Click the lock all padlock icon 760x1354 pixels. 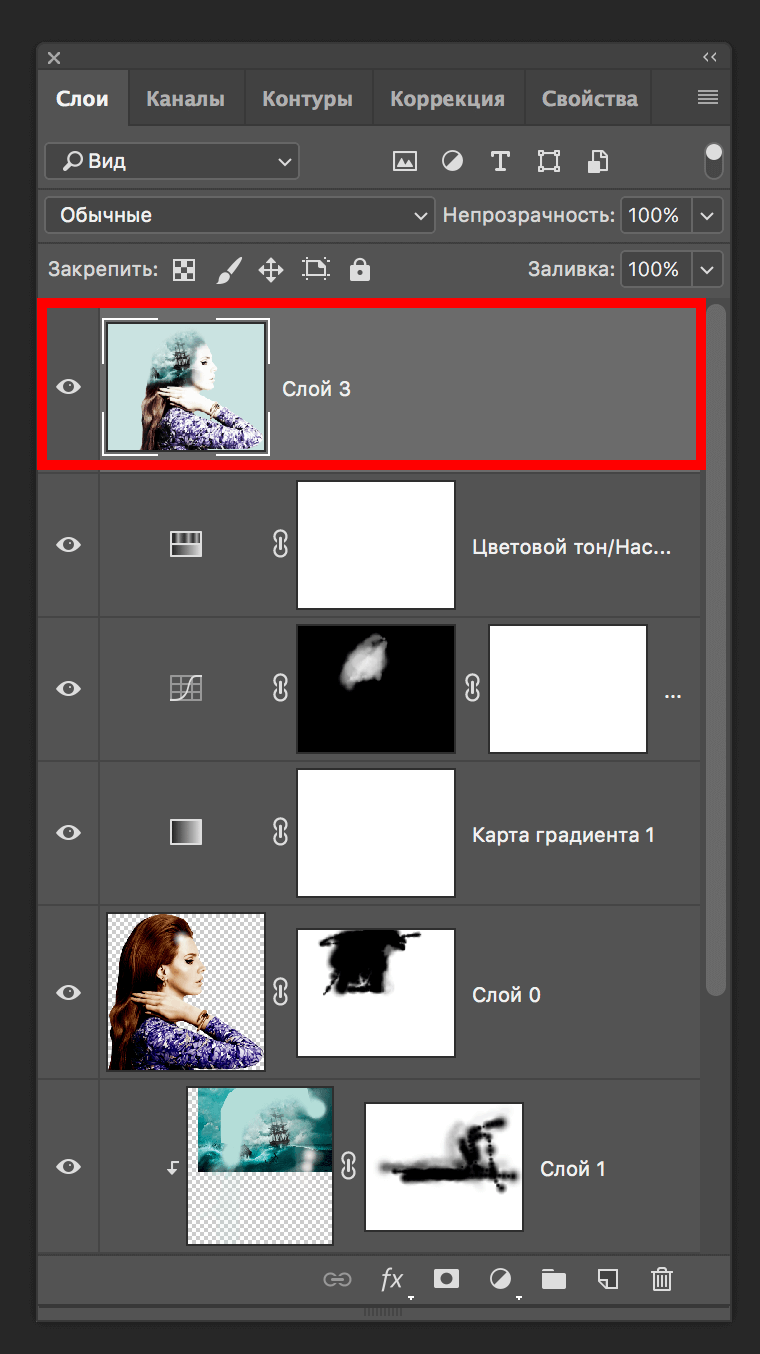click(359, 270)
